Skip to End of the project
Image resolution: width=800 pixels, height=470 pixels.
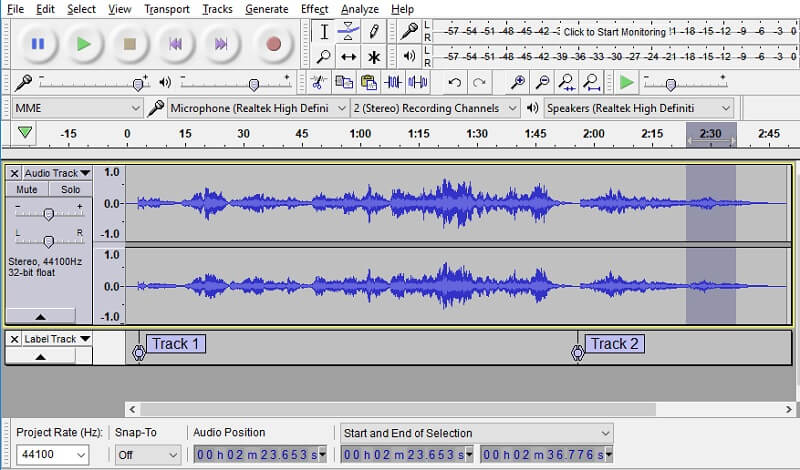tap(221, 44)
